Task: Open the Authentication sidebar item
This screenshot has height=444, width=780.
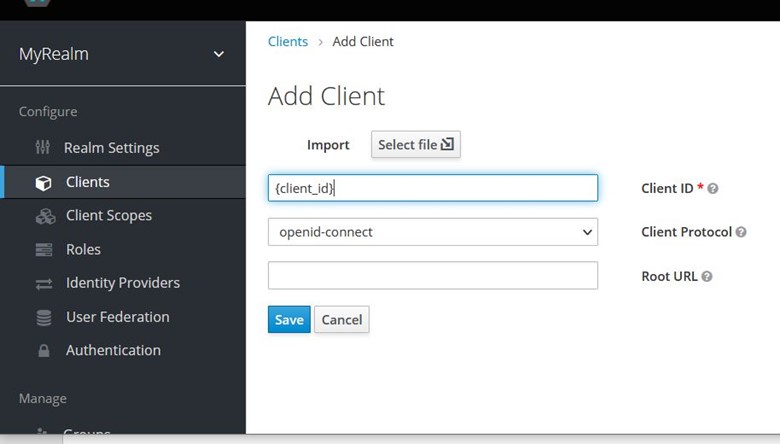Action: 113,350
